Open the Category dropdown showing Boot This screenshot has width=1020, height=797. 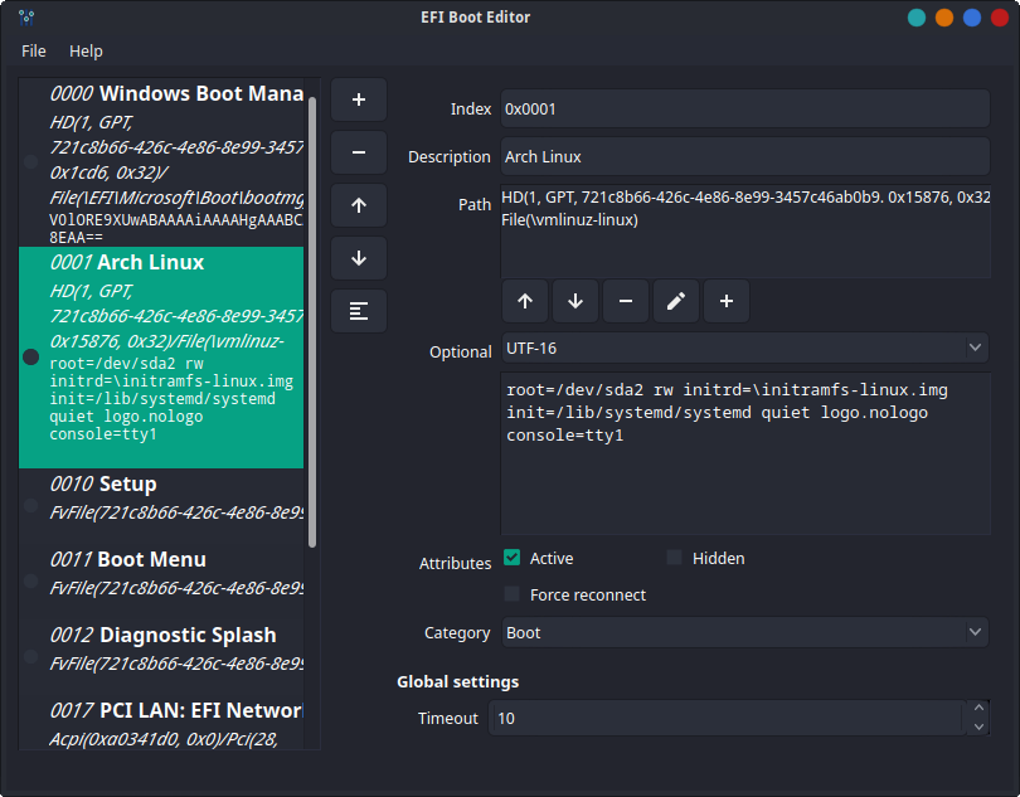tap(744, 632)
